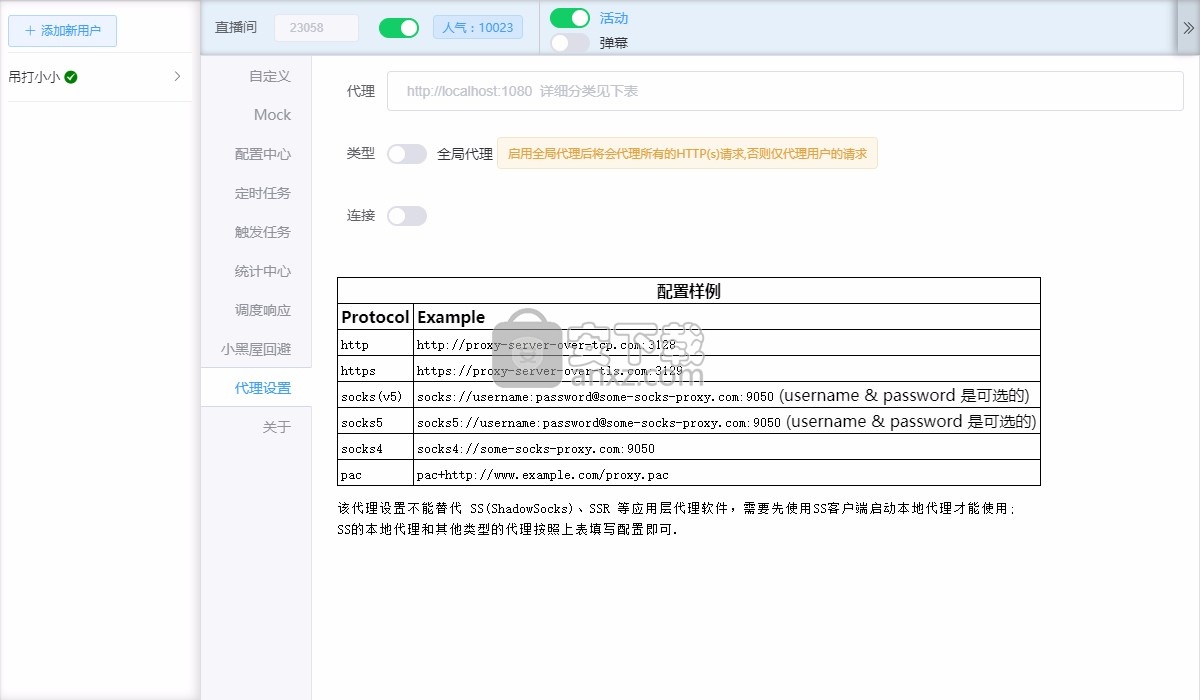The height and width of the screenshot is (700, 1200).
Task: Click the socks5://username:password example cell
Action: 726,422
